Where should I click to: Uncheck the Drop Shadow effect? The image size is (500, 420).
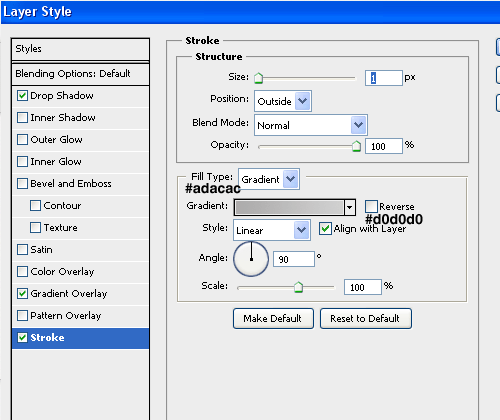pos(22,96)
